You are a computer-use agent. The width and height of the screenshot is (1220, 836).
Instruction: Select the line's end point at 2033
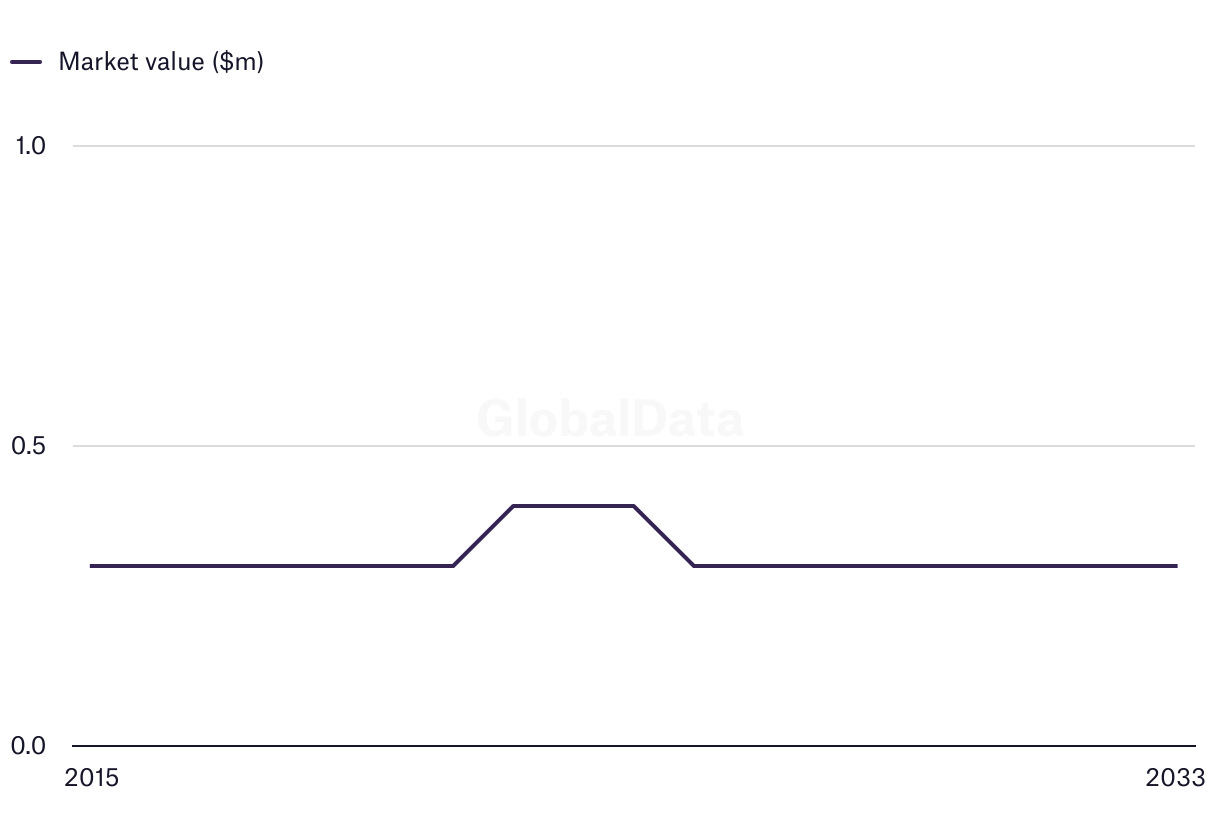click(x=1176, y=566)
